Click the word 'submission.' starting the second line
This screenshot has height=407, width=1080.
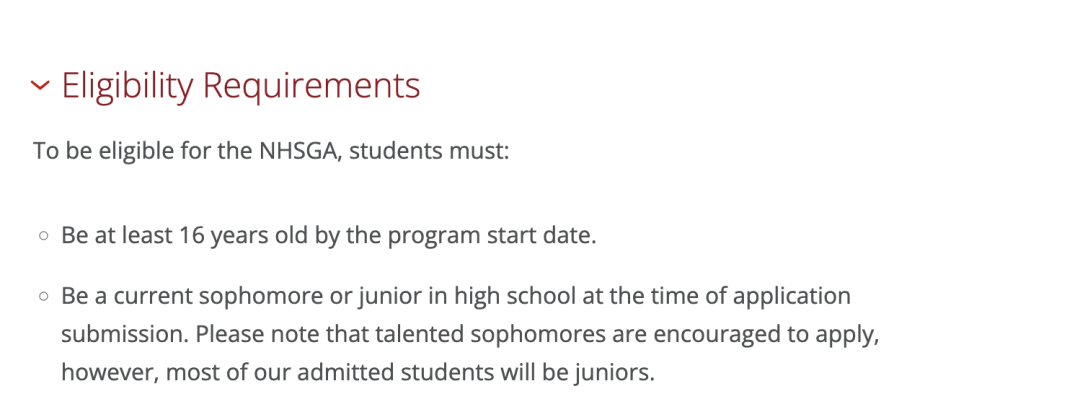click(x=125, y=335)
